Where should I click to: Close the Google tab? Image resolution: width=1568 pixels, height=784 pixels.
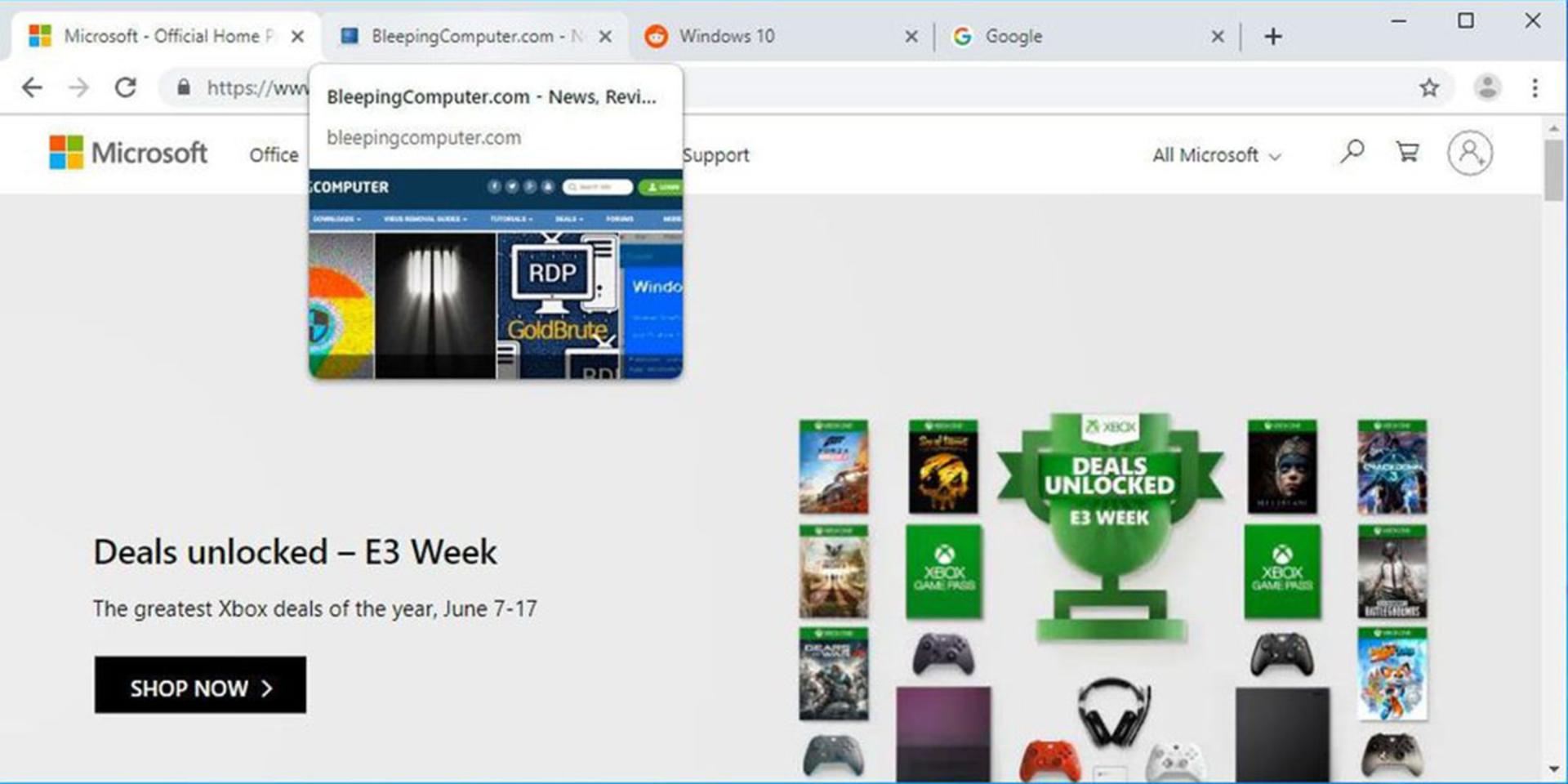(x=1217, y=37)
